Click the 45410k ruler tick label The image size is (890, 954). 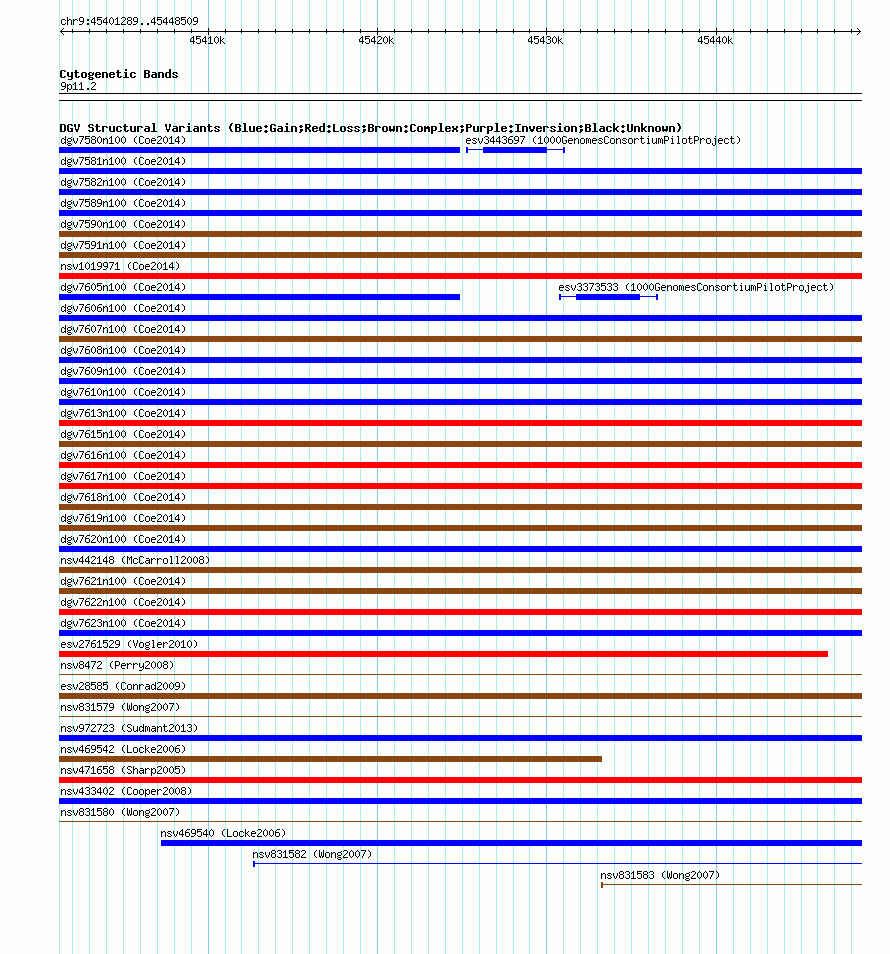(207, 41)
